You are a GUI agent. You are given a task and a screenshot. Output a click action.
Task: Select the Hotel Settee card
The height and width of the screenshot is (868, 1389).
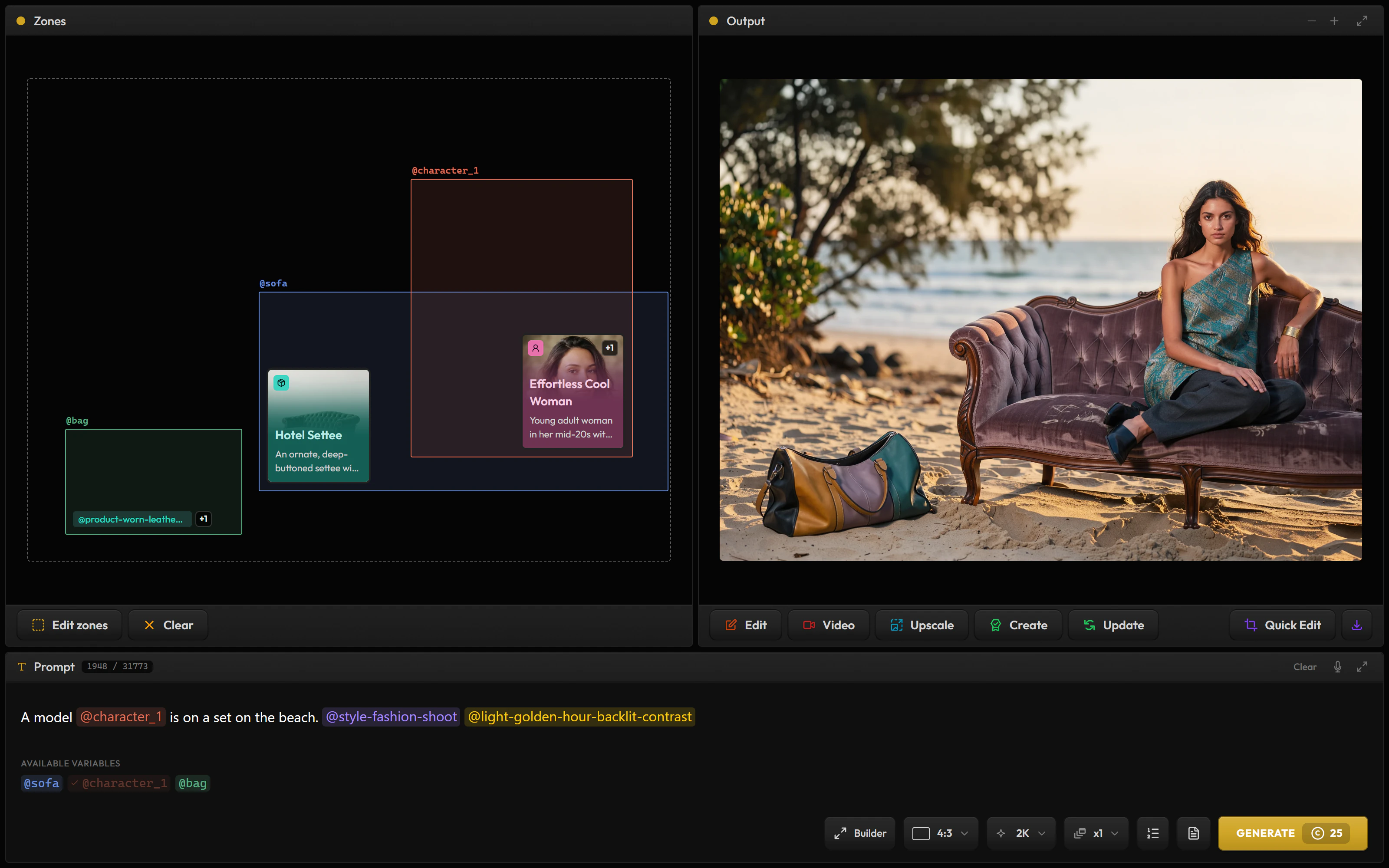(x=319, y=425)
